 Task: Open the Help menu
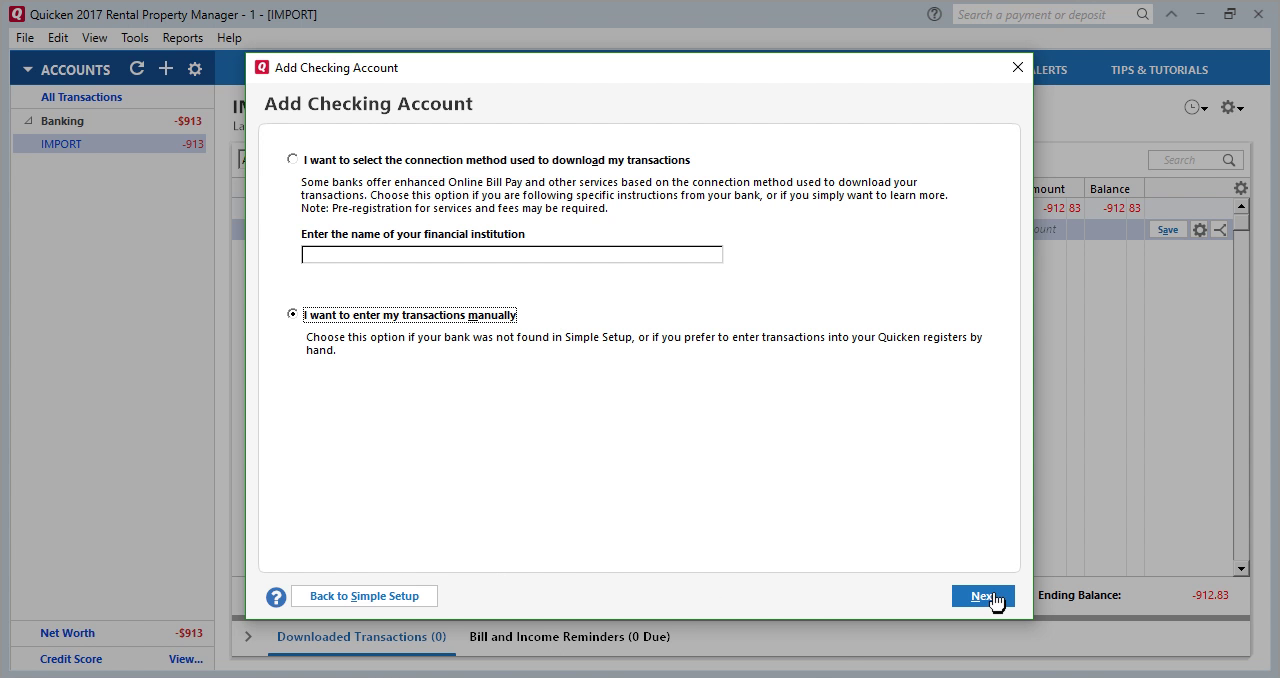point(229,38)
